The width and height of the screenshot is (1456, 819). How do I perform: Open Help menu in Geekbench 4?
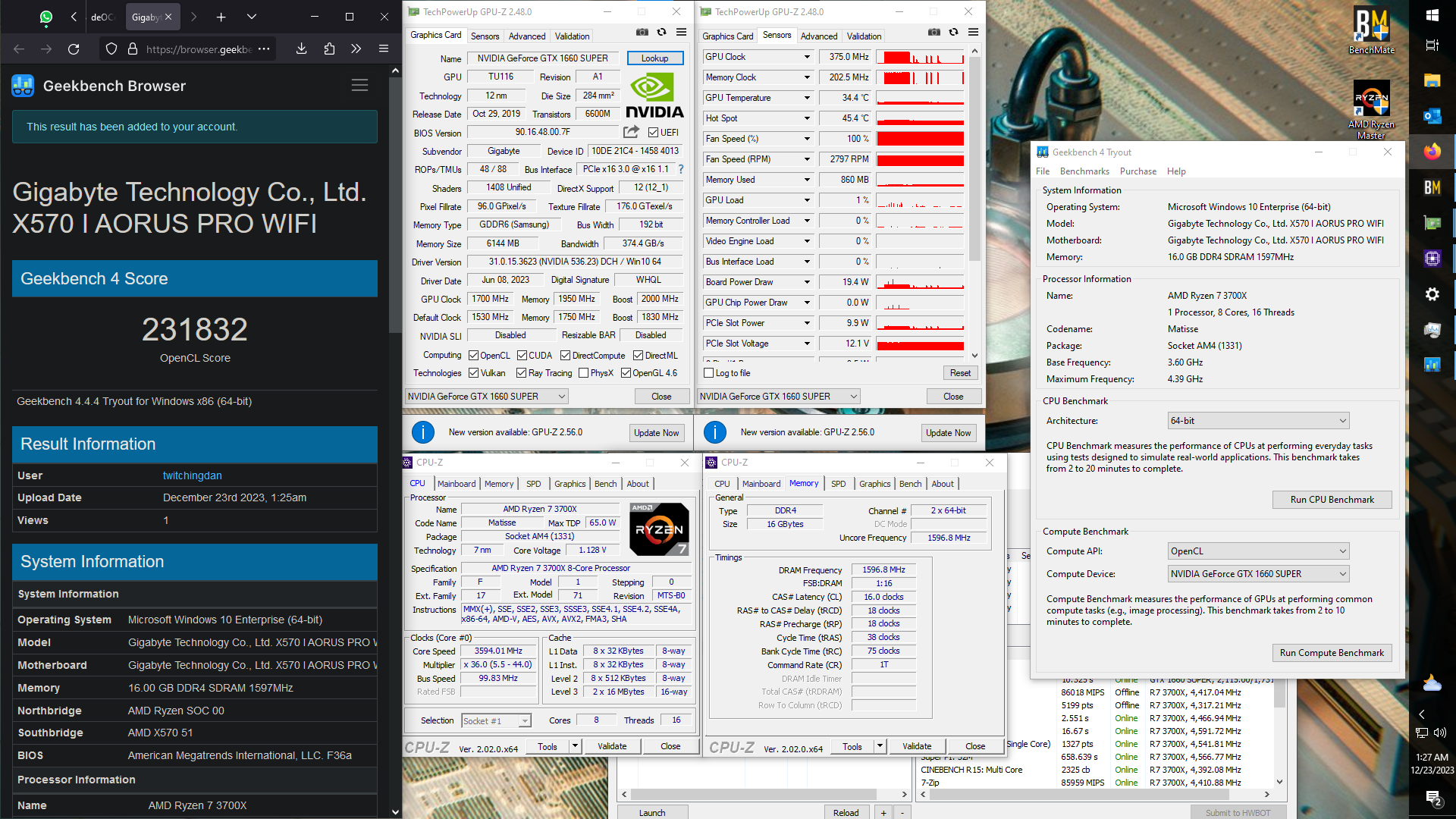click(1176, 171)
